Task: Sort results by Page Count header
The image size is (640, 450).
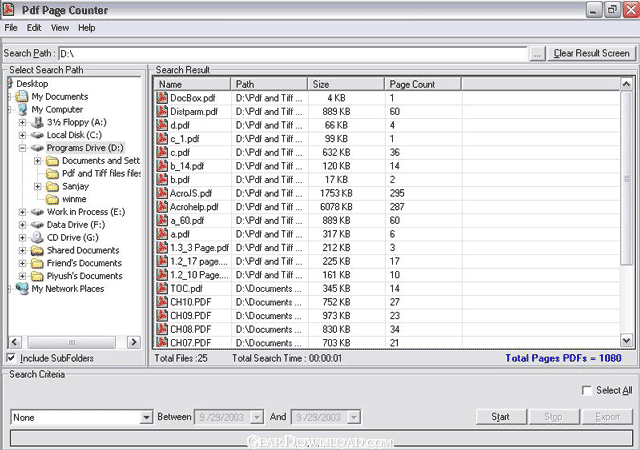Action: pos(423,84)
